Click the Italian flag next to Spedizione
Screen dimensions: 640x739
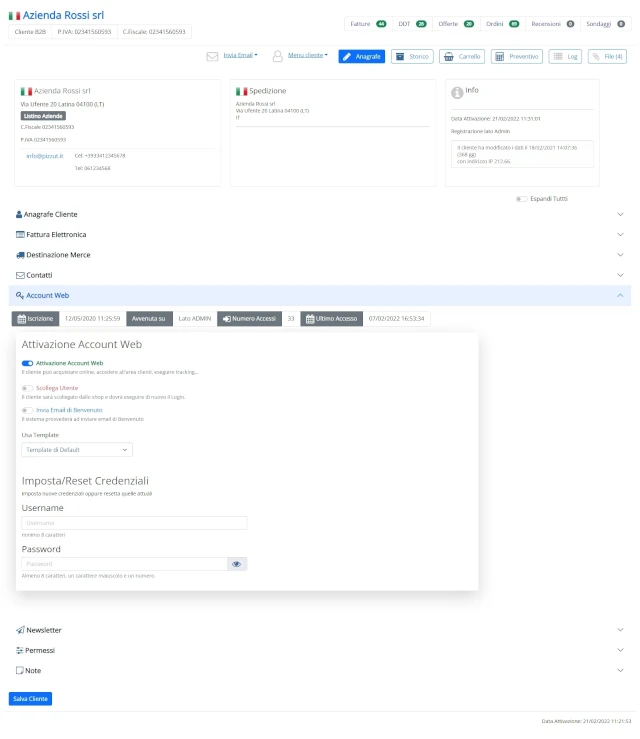pyautogui.click(x=241, y=91)
